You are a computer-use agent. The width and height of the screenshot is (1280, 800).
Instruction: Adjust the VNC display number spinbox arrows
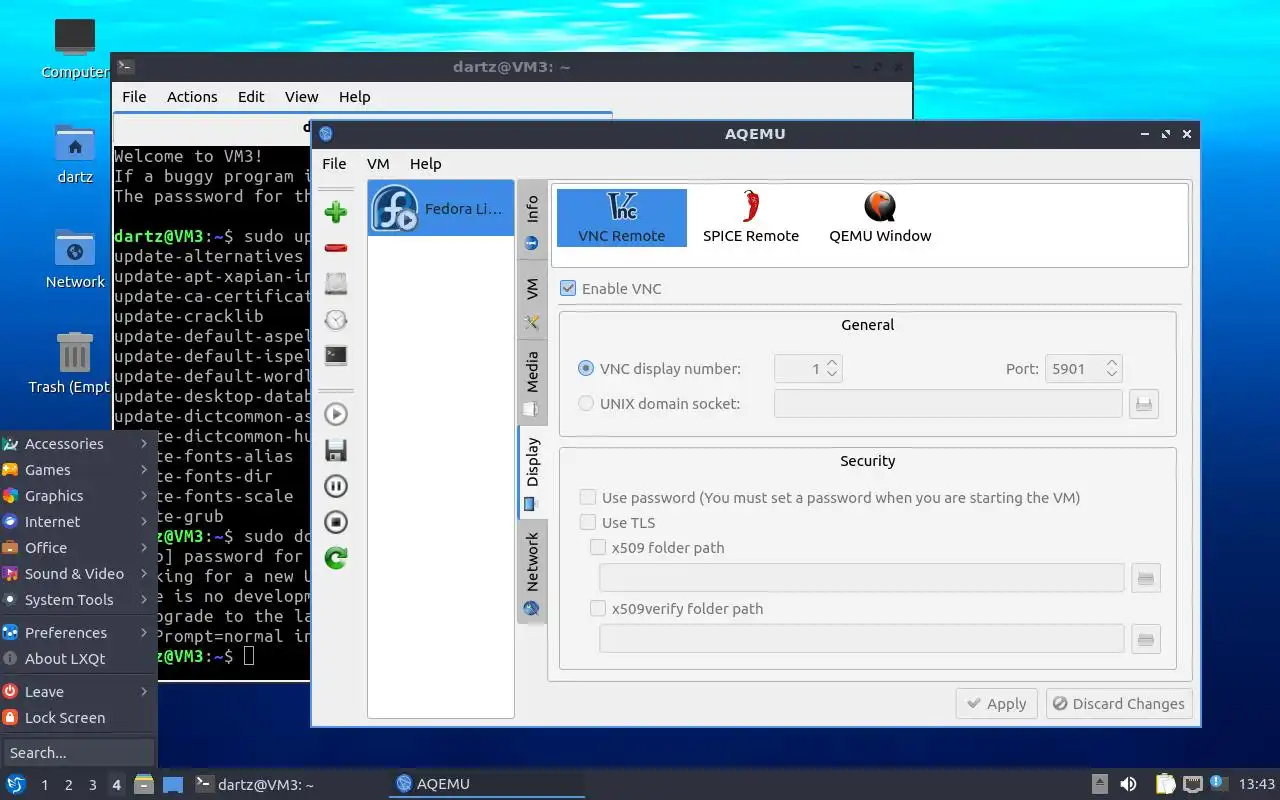[832, 368]
